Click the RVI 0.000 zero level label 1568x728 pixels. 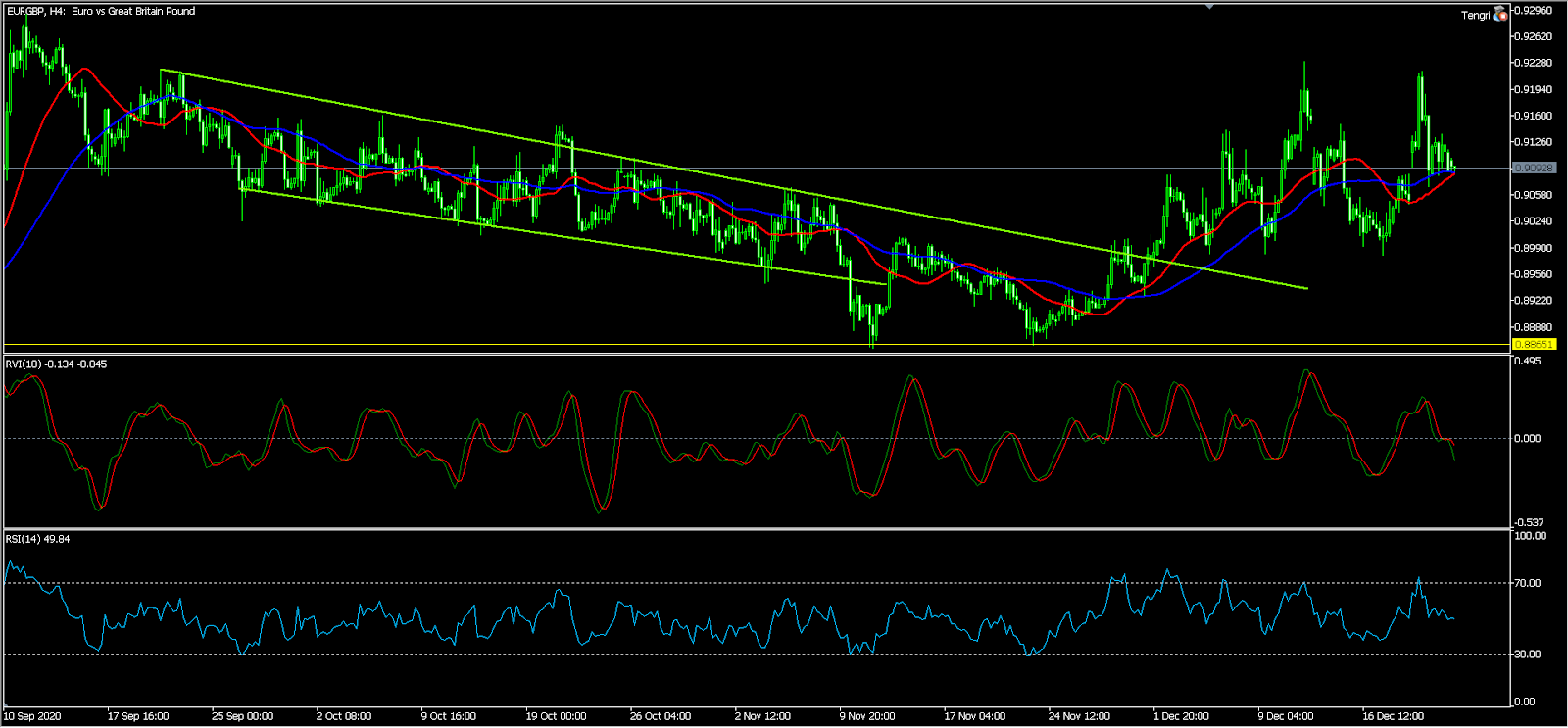pyautogui.click(x=1528, y=438)
